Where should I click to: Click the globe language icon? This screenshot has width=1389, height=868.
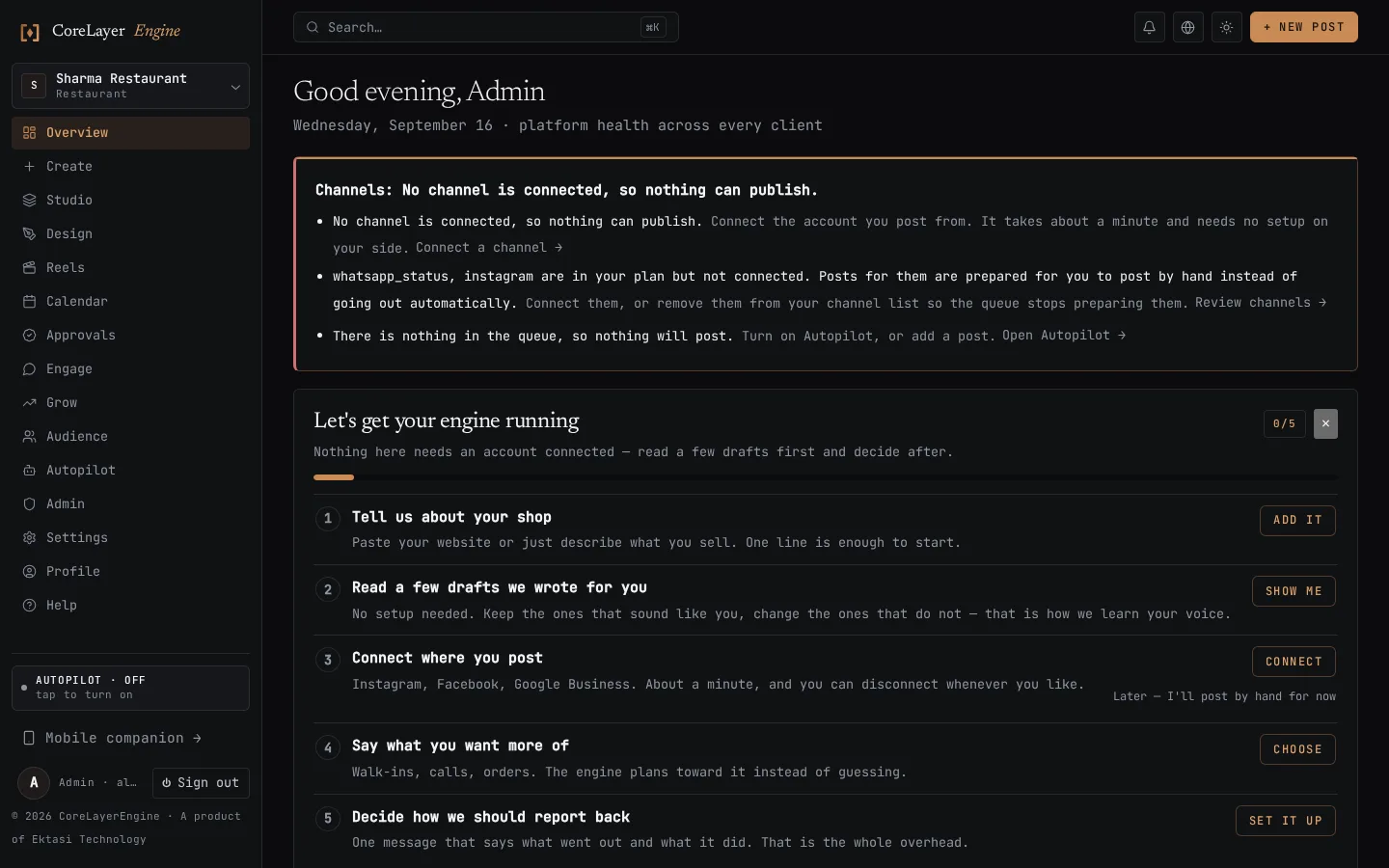click(x=1187, y=27)
